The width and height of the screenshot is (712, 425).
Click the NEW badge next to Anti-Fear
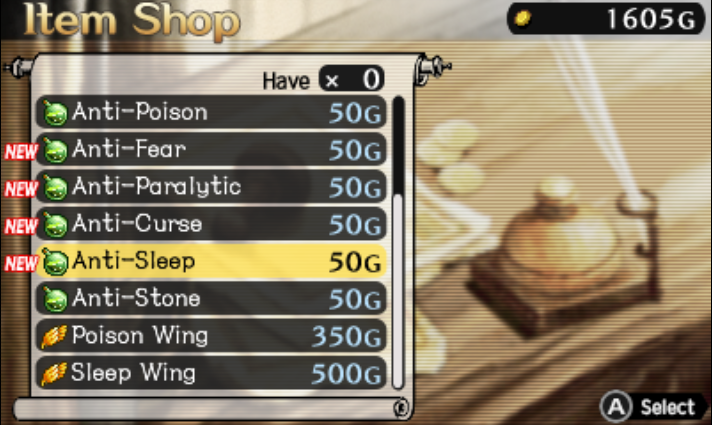[21, 152]
